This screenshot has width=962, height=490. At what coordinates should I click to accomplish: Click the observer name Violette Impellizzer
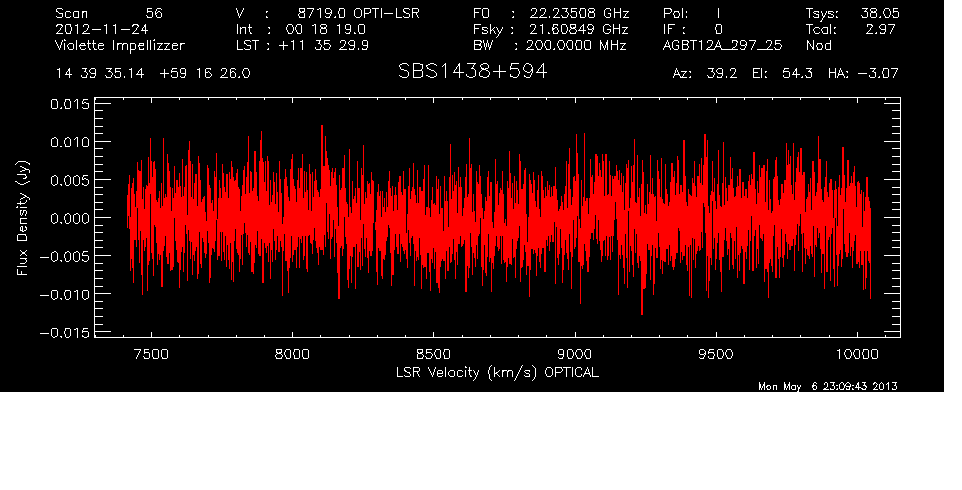pos(120,46)
